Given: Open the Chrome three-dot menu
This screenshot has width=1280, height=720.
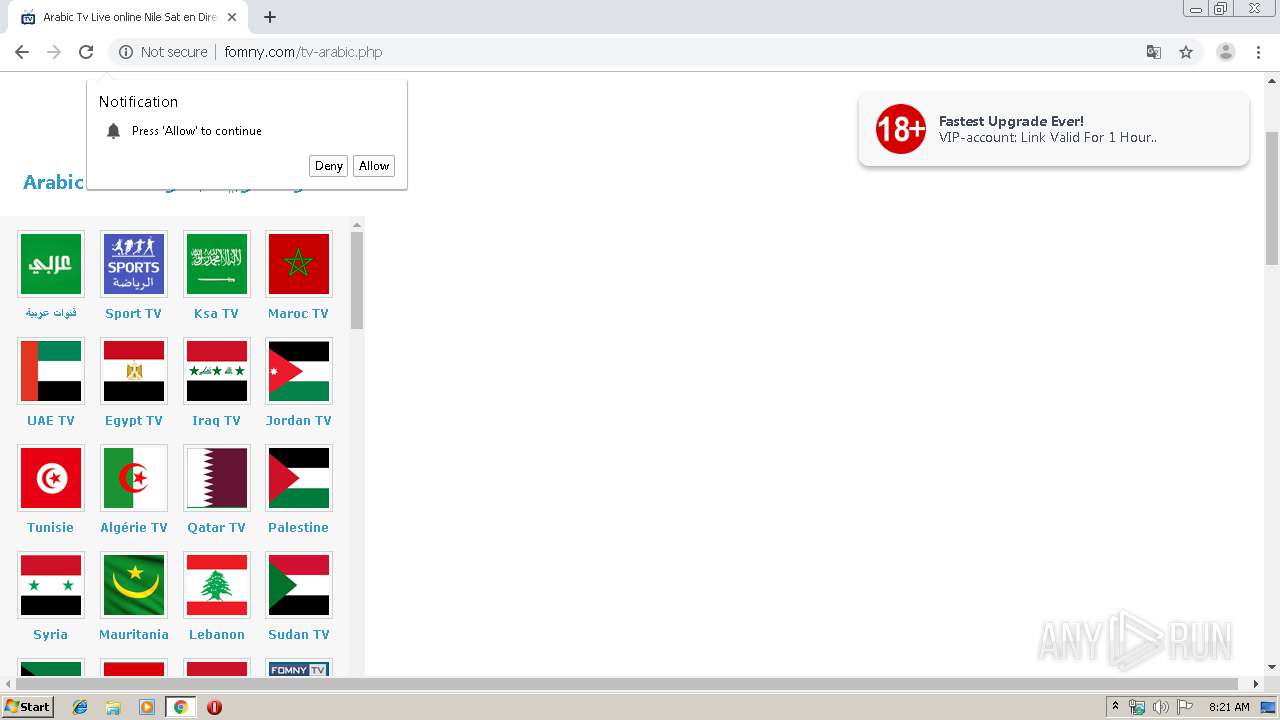Looking at the screenshot, I should click(x=1257, y=52).
